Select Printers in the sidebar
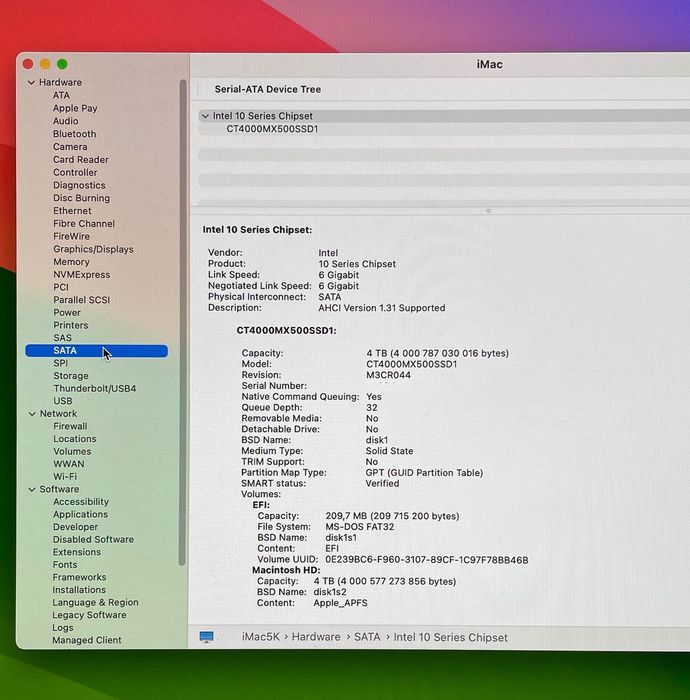This screenshot has height=700, width=690. pos(71,325)
